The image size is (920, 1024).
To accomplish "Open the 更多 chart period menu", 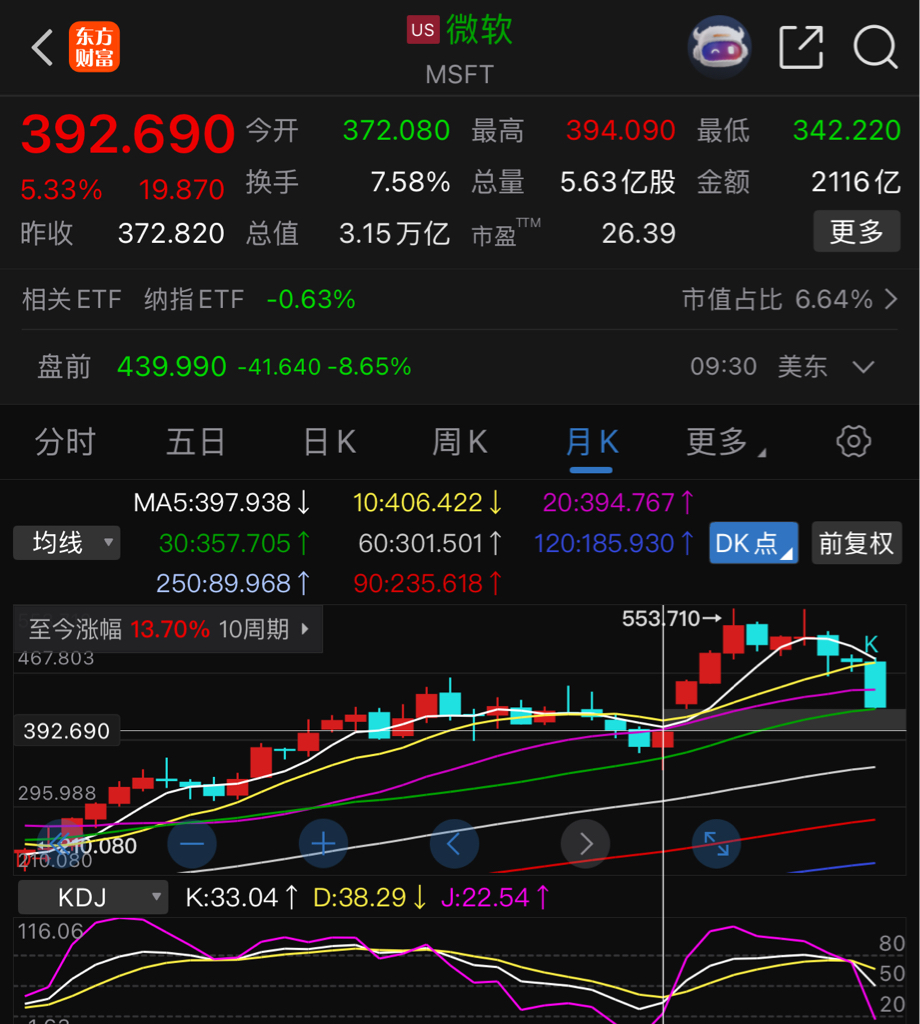I will click(725, 443).
